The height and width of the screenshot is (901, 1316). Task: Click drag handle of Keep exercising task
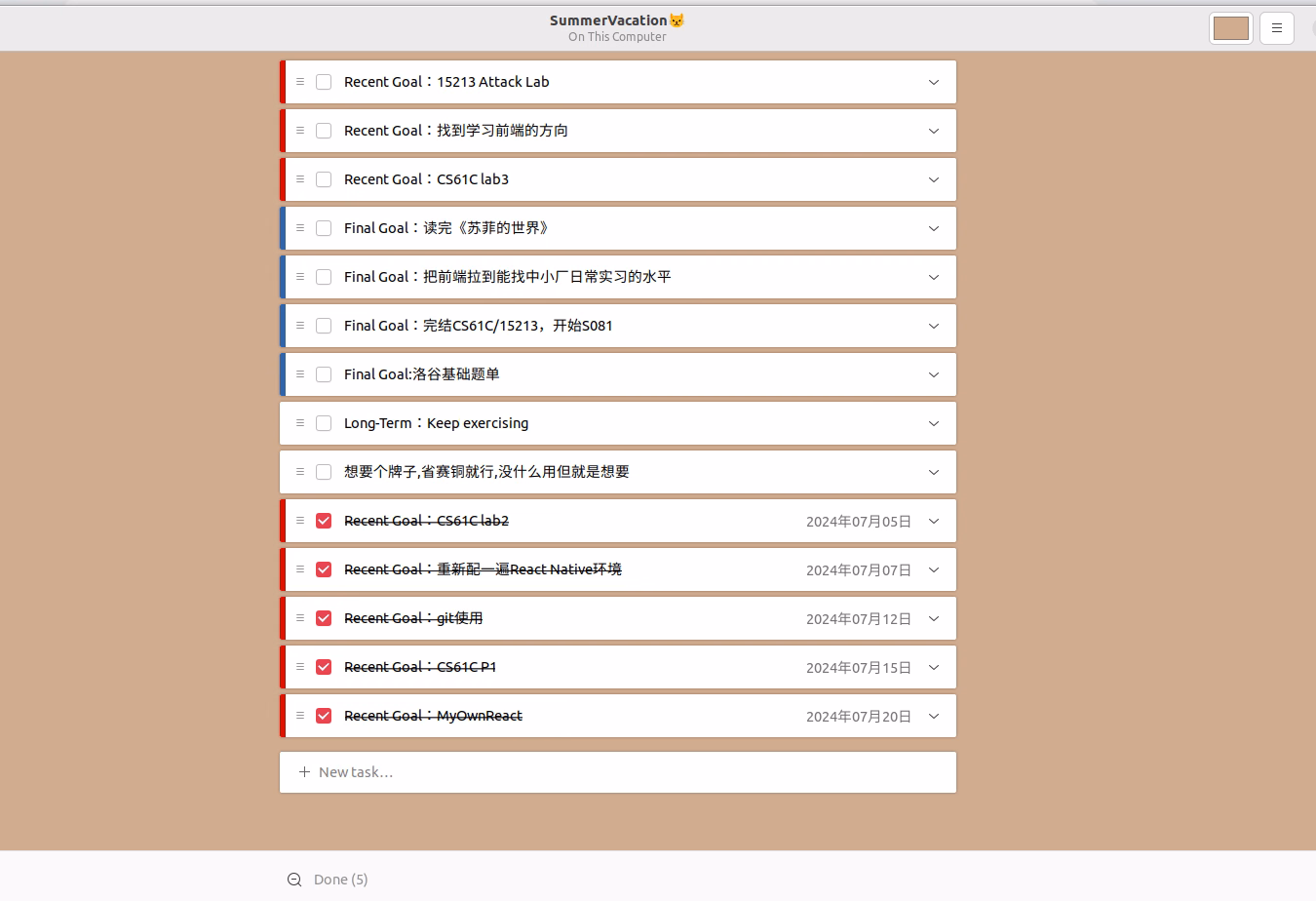click(300, 423)
